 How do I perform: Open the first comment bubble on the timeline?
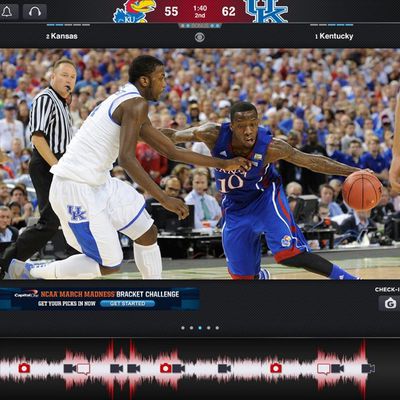[83, 368]
